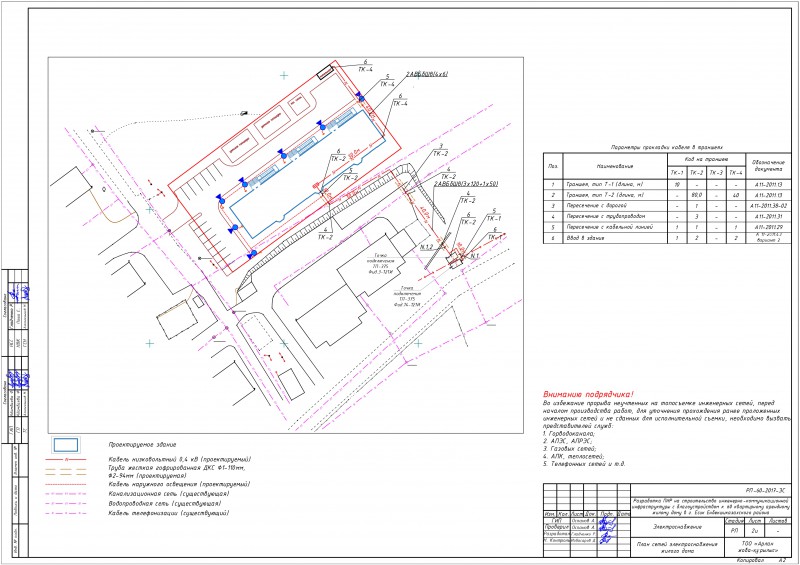Click the row text 'Пересечение с дорогой'

(x=597, y=206)
